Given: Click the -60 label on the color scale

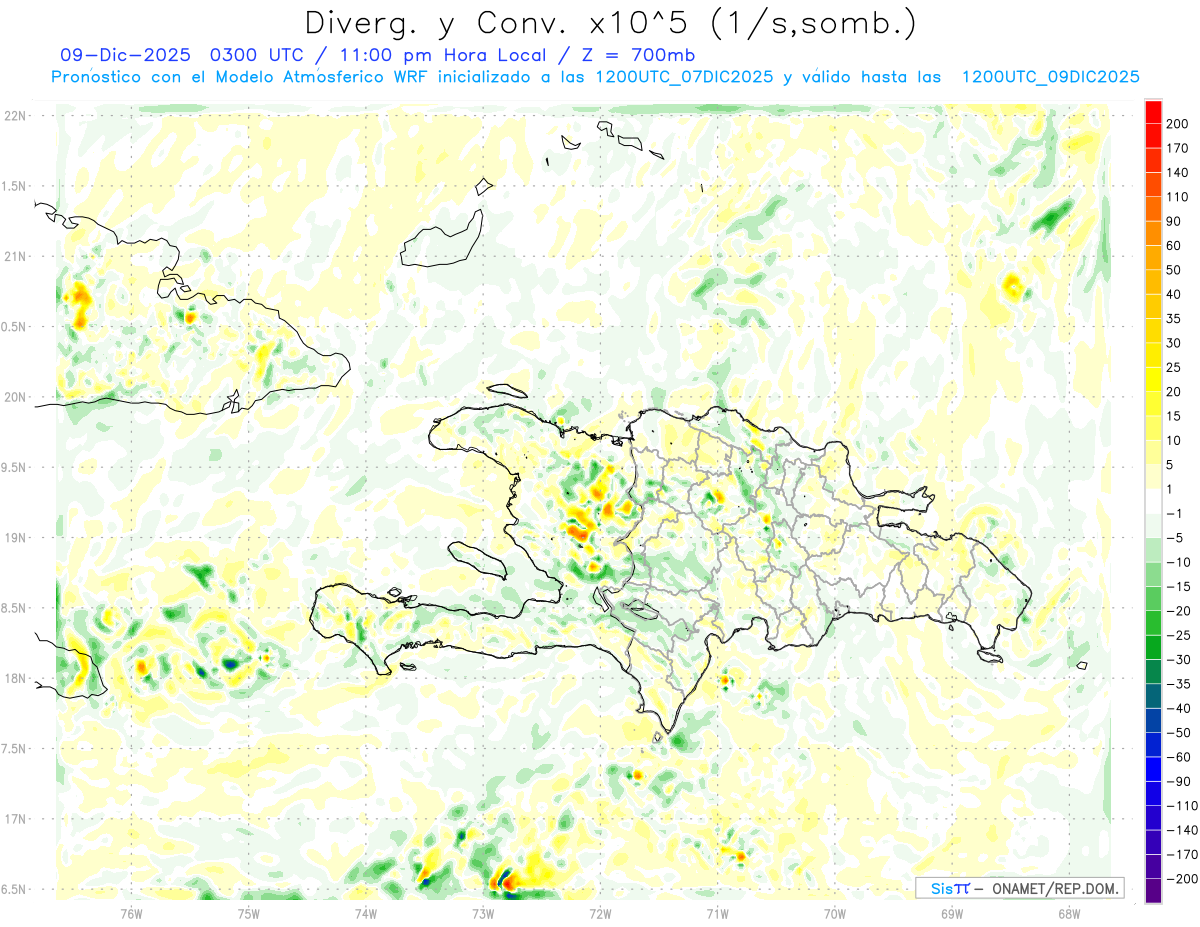Looking at the screenshot, I should (1178, 757).
